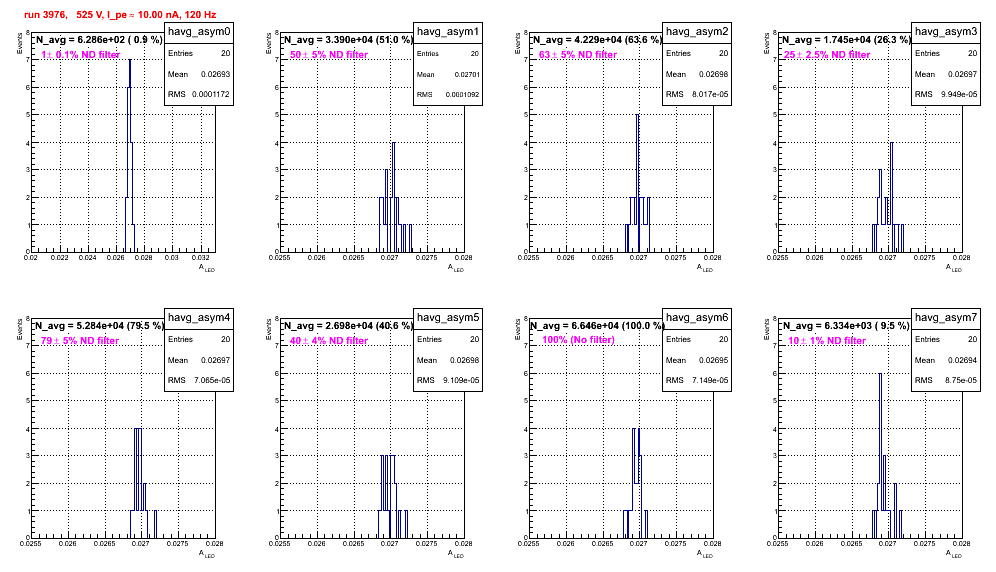
Task: Select the 100% (No filter) label
Action: click(578, 340)
